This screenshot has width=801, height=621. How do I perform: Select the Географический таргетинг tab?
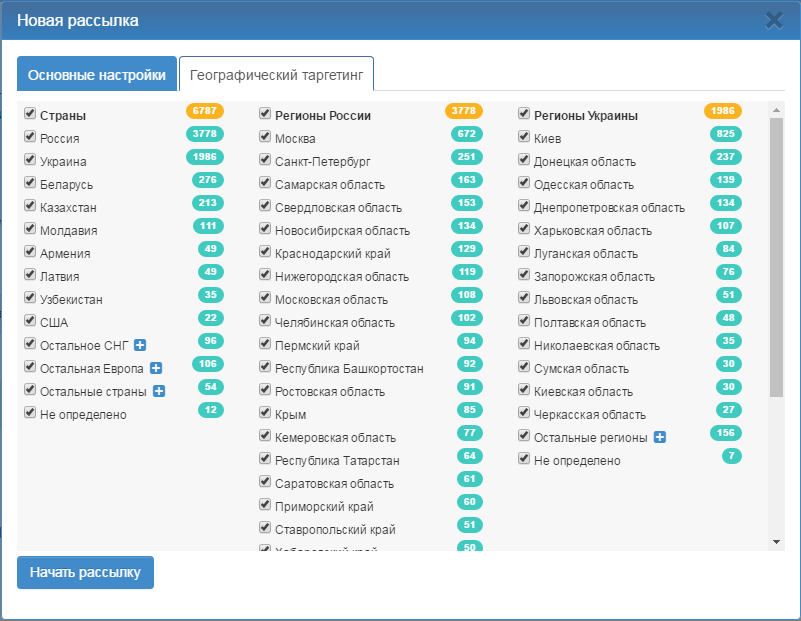(x=276, y=74)
